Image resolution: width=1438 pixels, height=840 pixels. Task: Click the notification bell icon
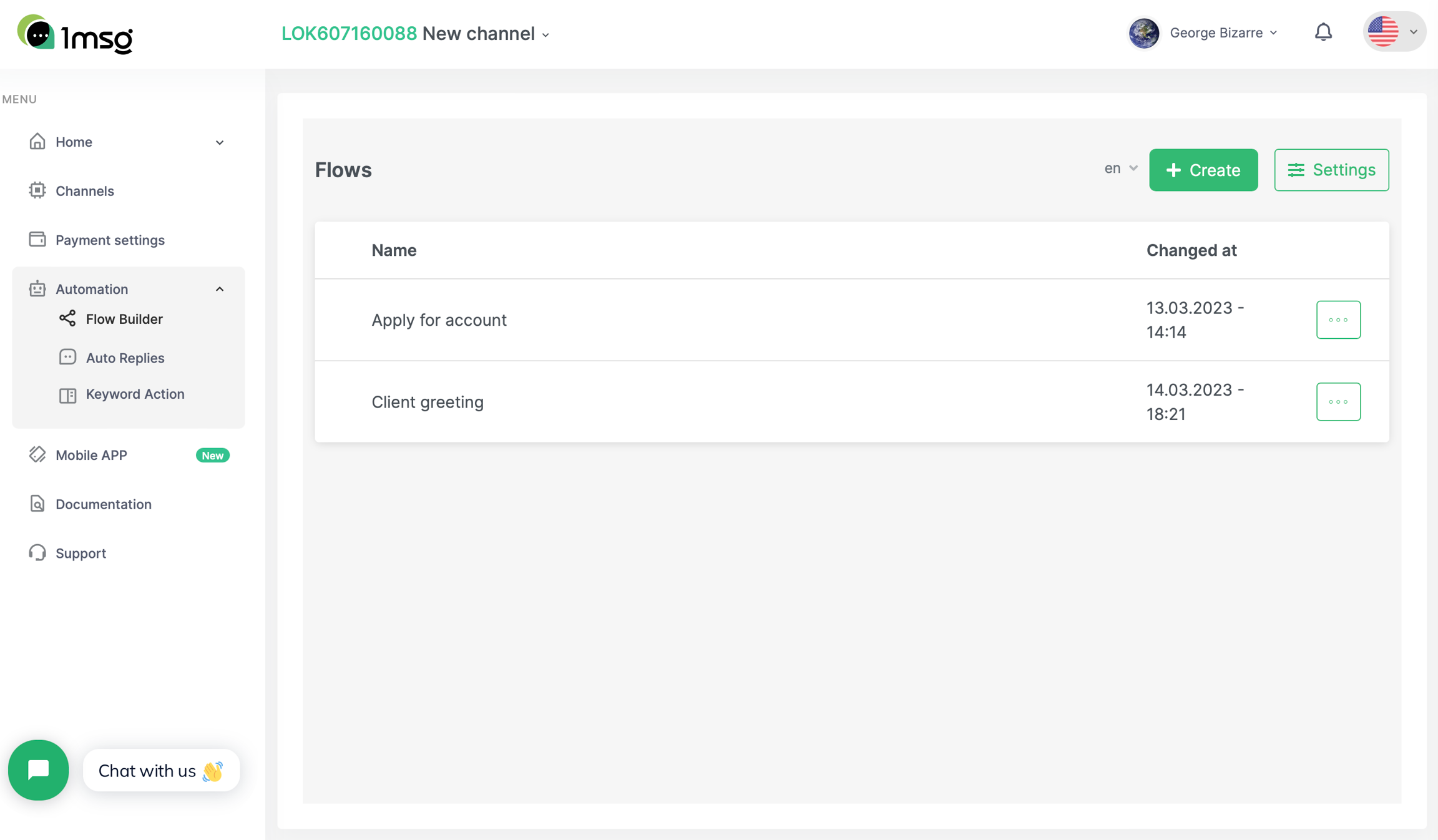[x=1323, y=32]
